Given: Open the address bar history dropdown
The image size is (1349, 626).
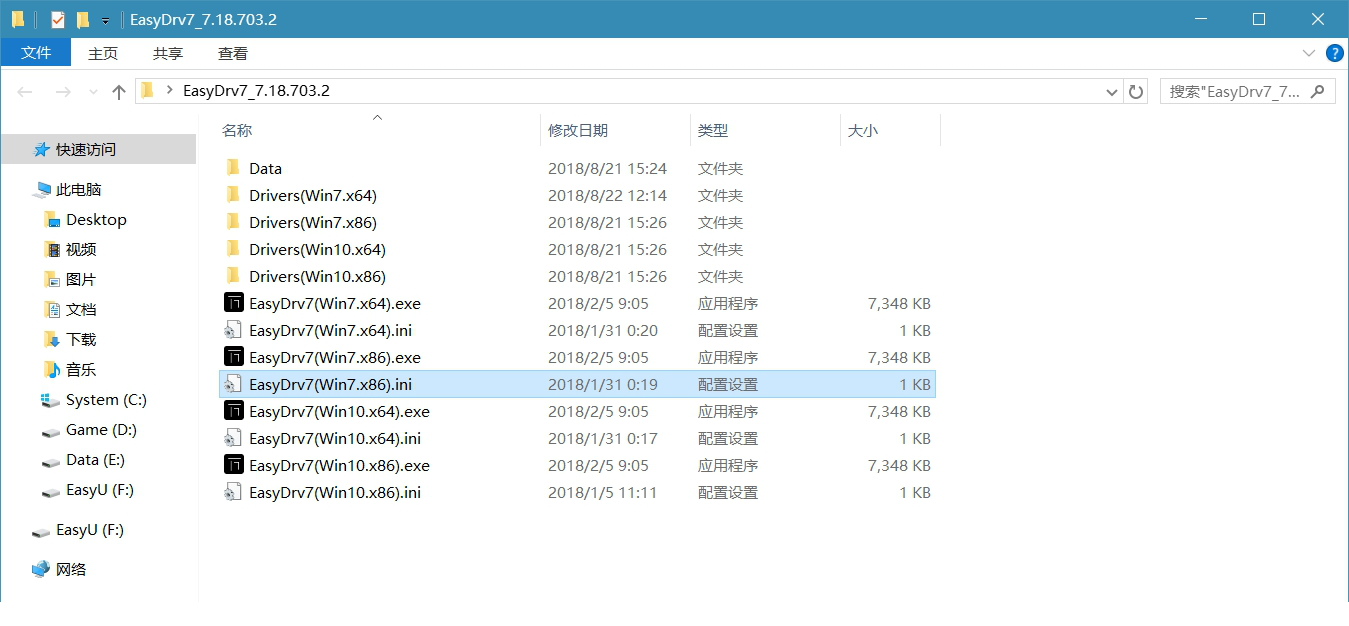Looking at the screenshot, I should coord(1112,92).
